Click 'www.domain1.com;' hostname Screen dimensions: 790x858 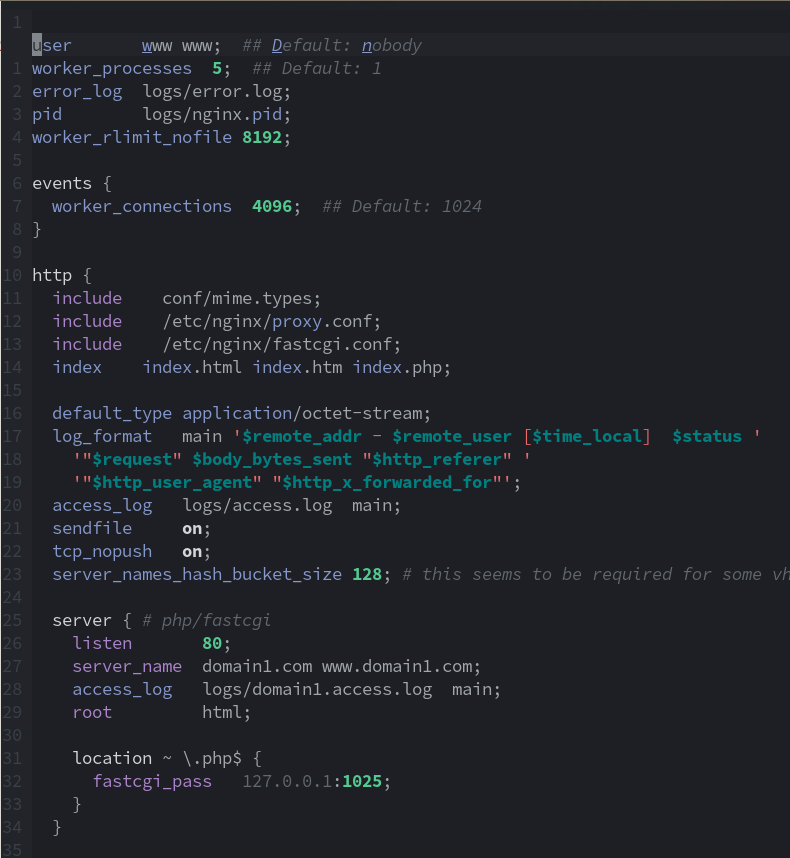click(x=402, y=666)
